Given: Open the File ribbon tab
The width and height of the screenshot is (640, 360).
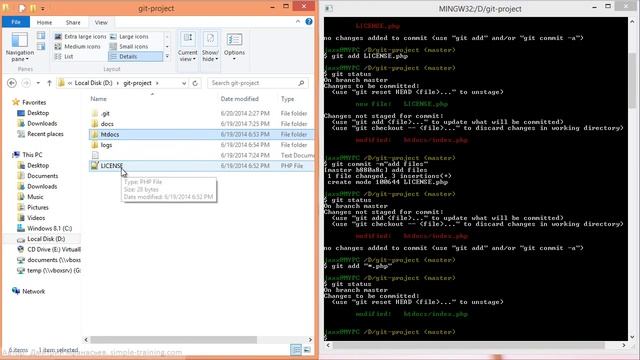Looking at the screenshot, I should click(16, 22).
